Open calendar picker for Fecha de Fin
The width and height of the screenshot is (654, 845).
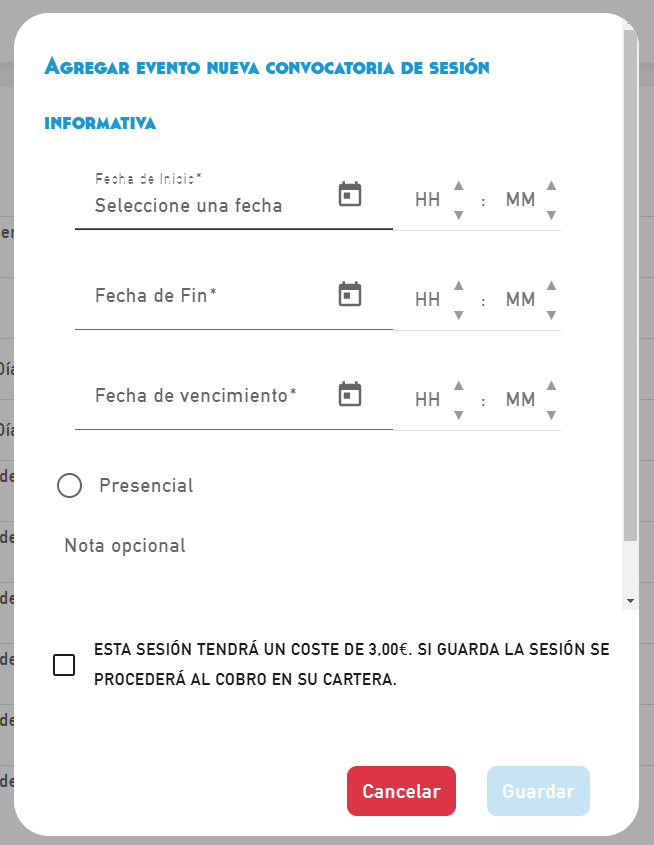(349, 294)
